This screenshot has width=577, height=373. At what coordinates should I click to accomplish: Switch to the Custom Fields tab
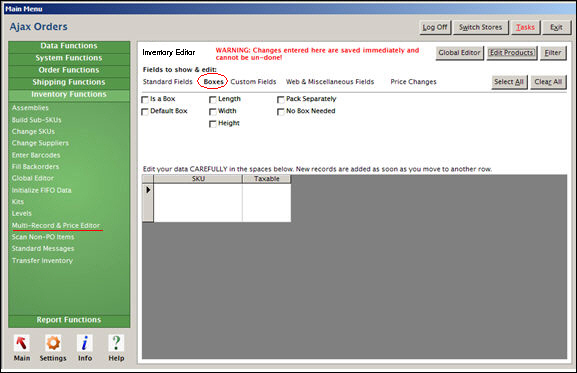pyautogui.click(x=253, y=82)
